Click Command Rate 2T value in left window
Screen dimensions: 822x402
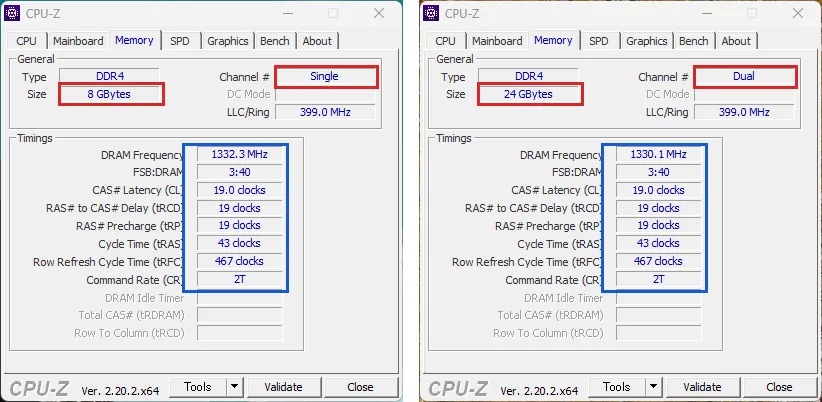tap(240, 279)
